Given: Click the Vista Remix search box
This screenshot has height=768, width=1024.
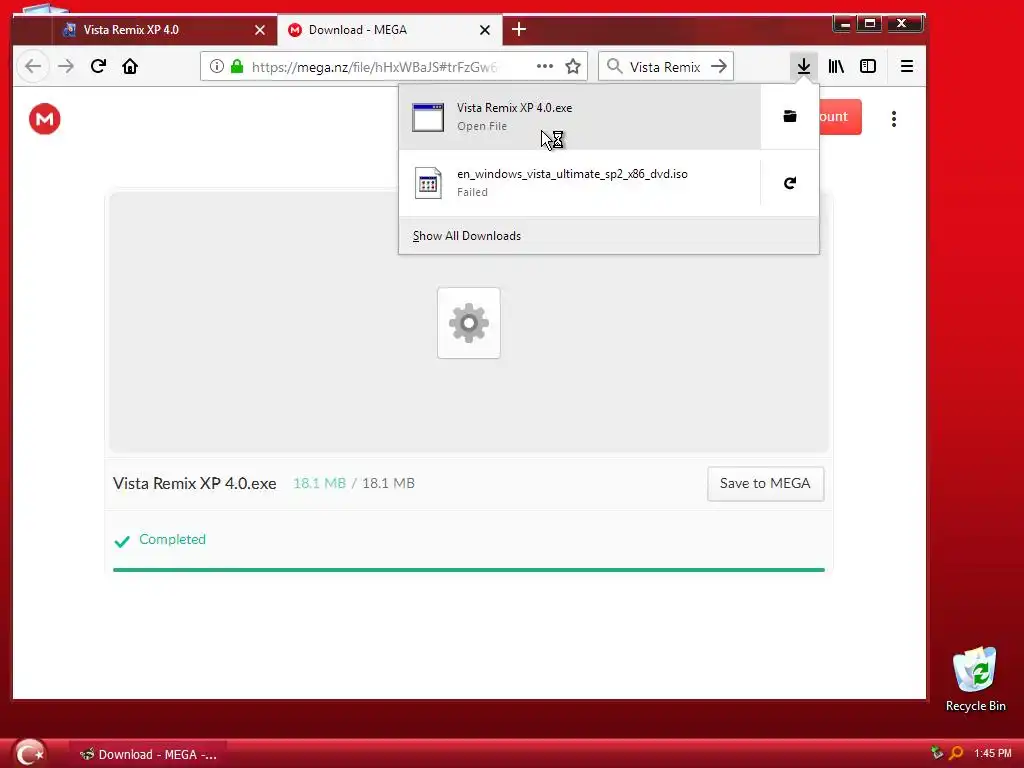Looking at the screenshot, I should [x=665, y=67].
